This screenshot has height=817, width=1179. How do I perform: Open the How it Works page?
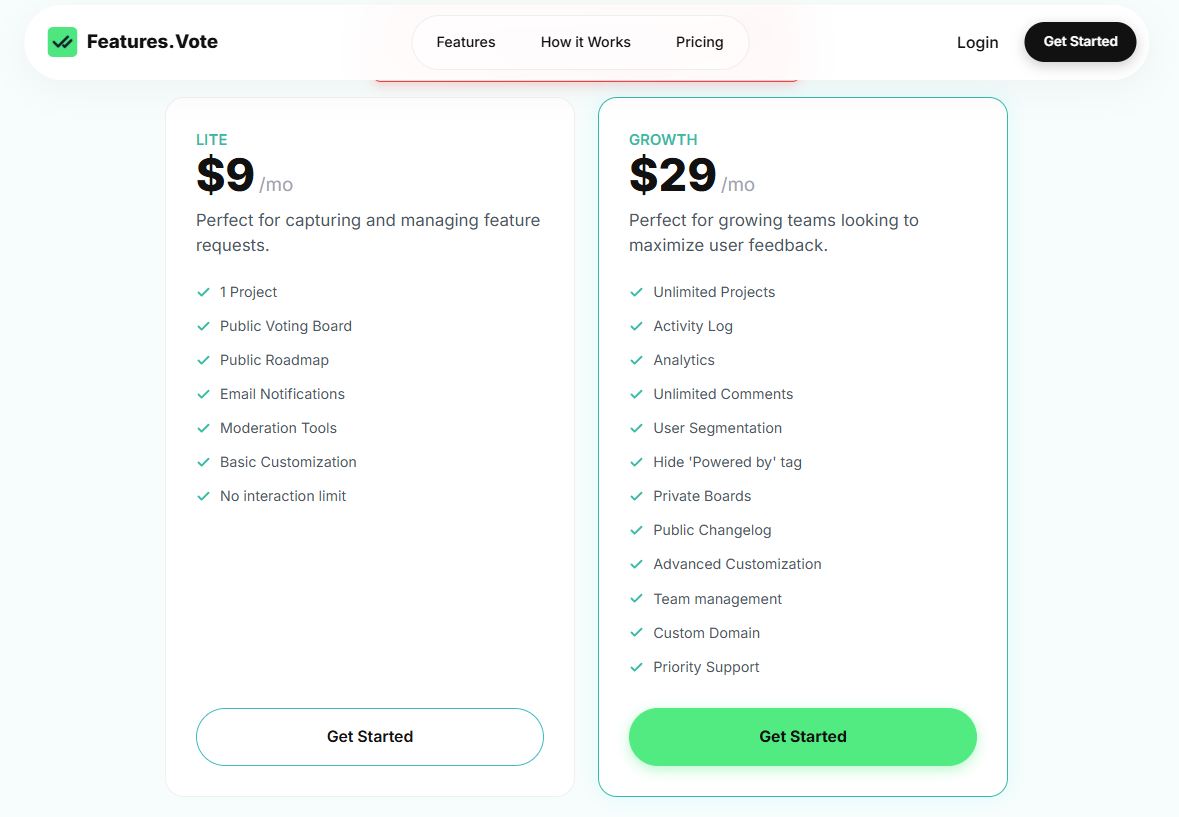click(585, 42)
